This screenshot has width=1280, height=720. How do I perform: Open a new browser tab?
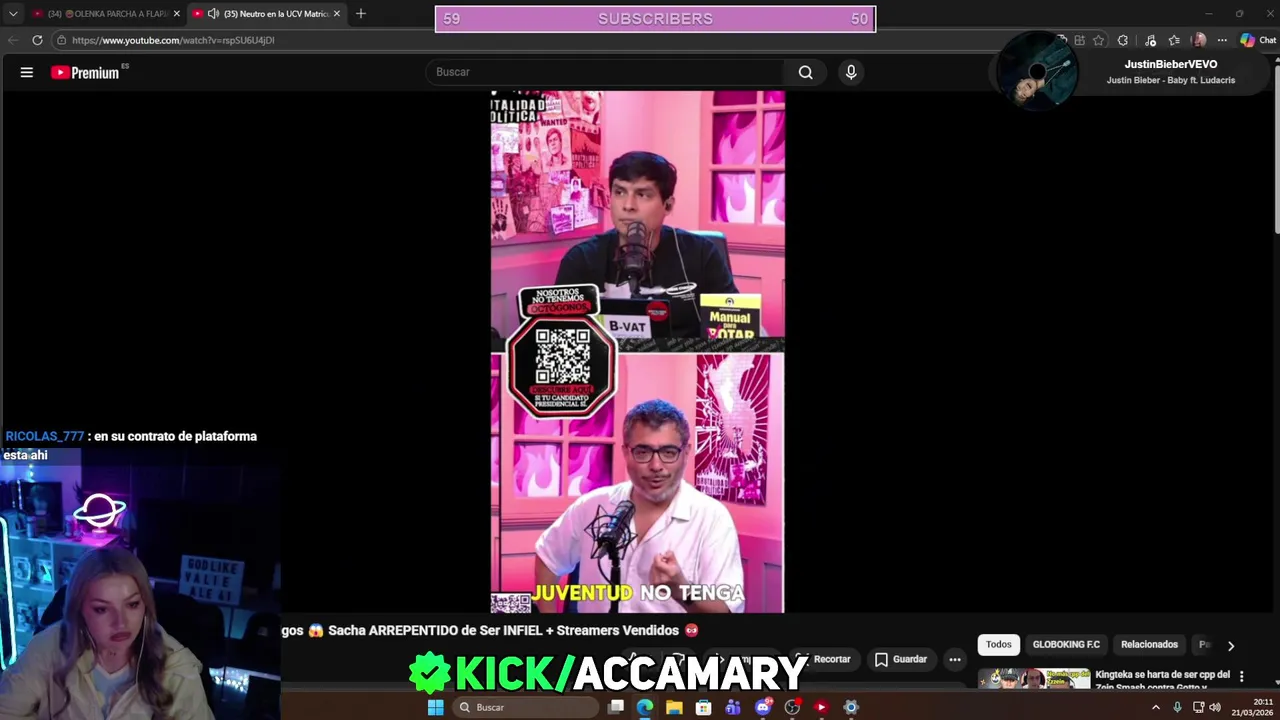pos(361,14)
